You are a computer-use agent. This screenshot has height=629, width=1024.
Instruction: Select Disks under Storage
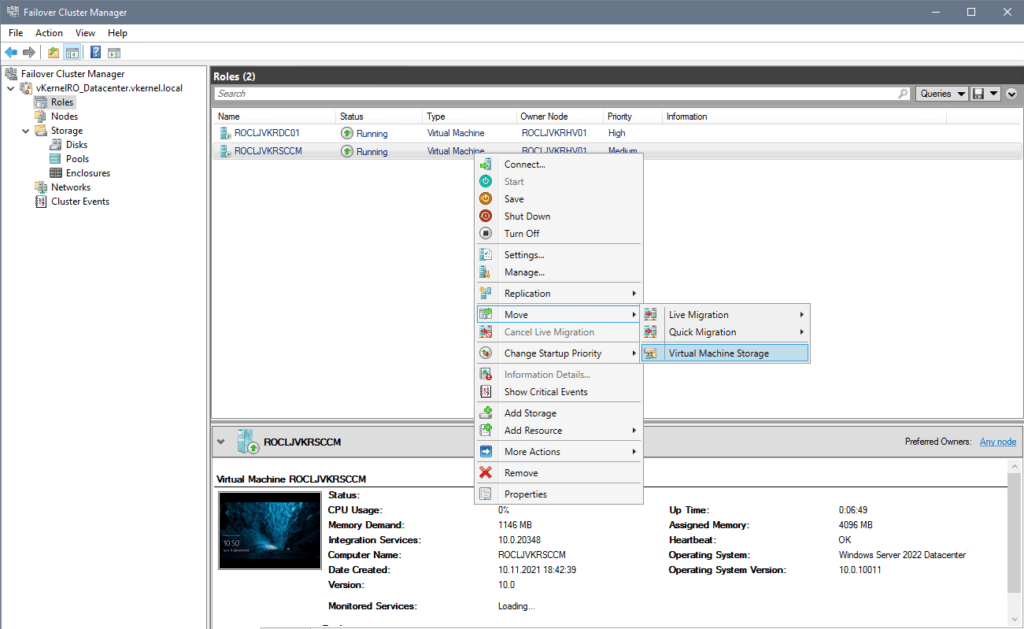[76, 144]
